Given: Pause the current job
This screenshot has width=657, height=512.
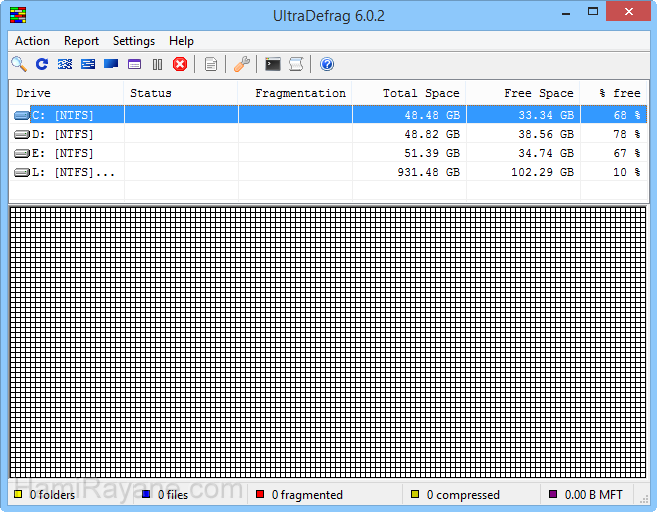Looking at the screenshot, I should 157,64.
